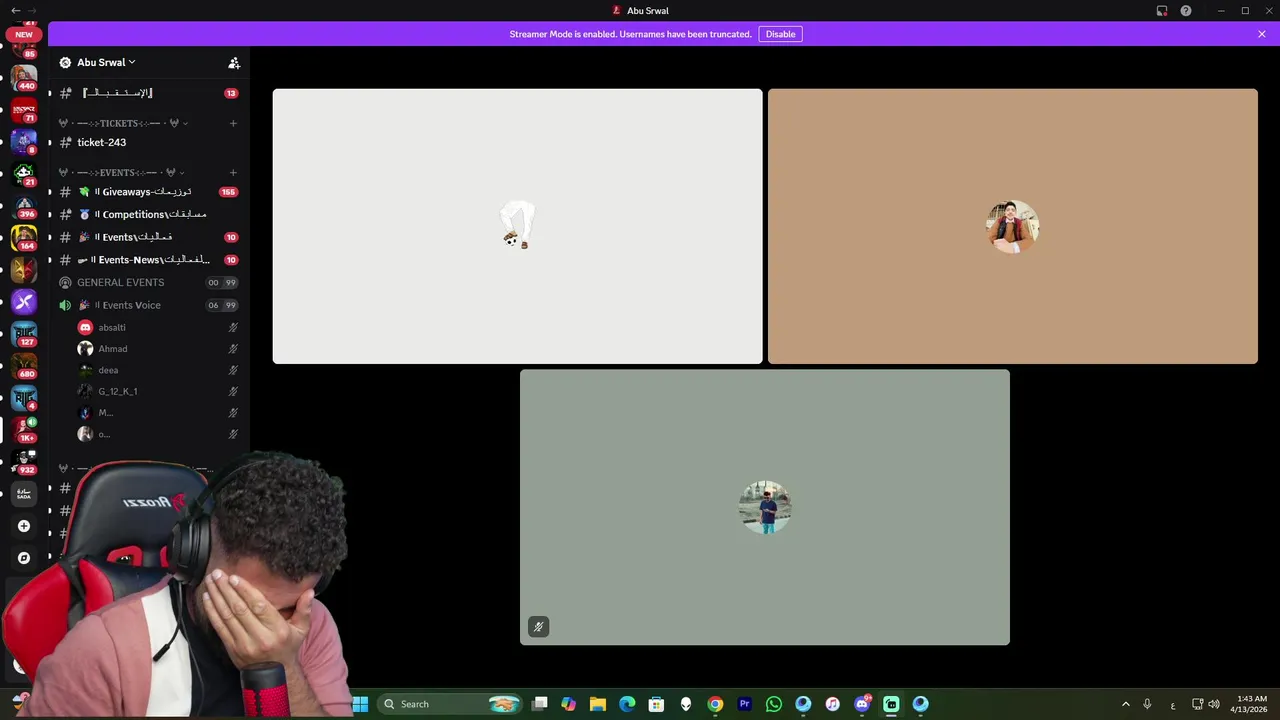Click the muted icon next to absalti
This screenshot has width=1280, height=720.
pyautogui.click(x=233, y=327)
